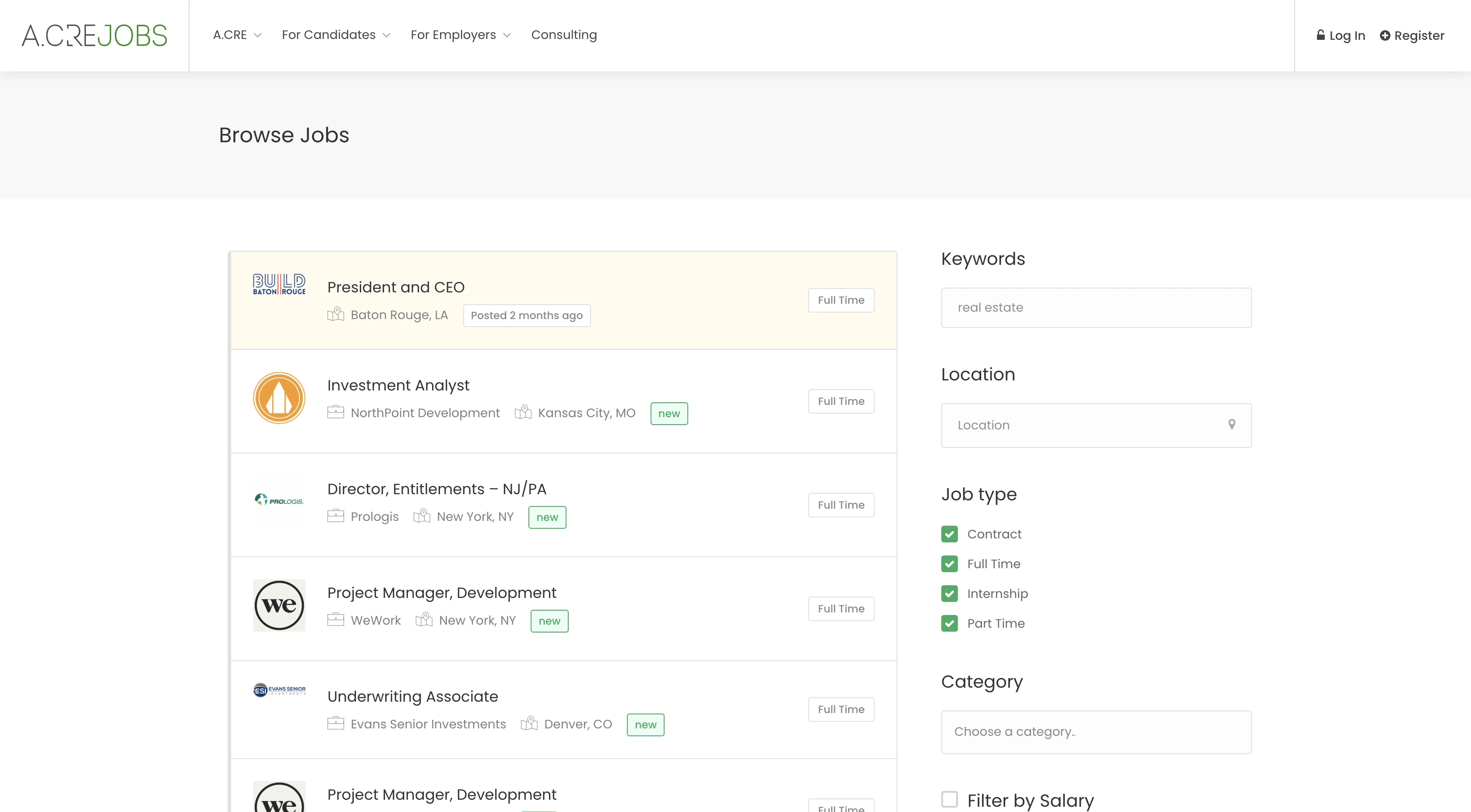Open the For Employers menu

tap(460, 35)
